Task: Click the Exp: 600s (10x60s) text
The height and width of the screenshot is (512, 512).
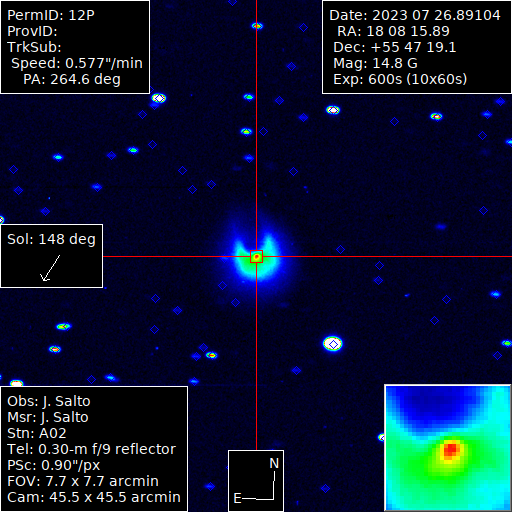Action: click(x=400, y=79)
